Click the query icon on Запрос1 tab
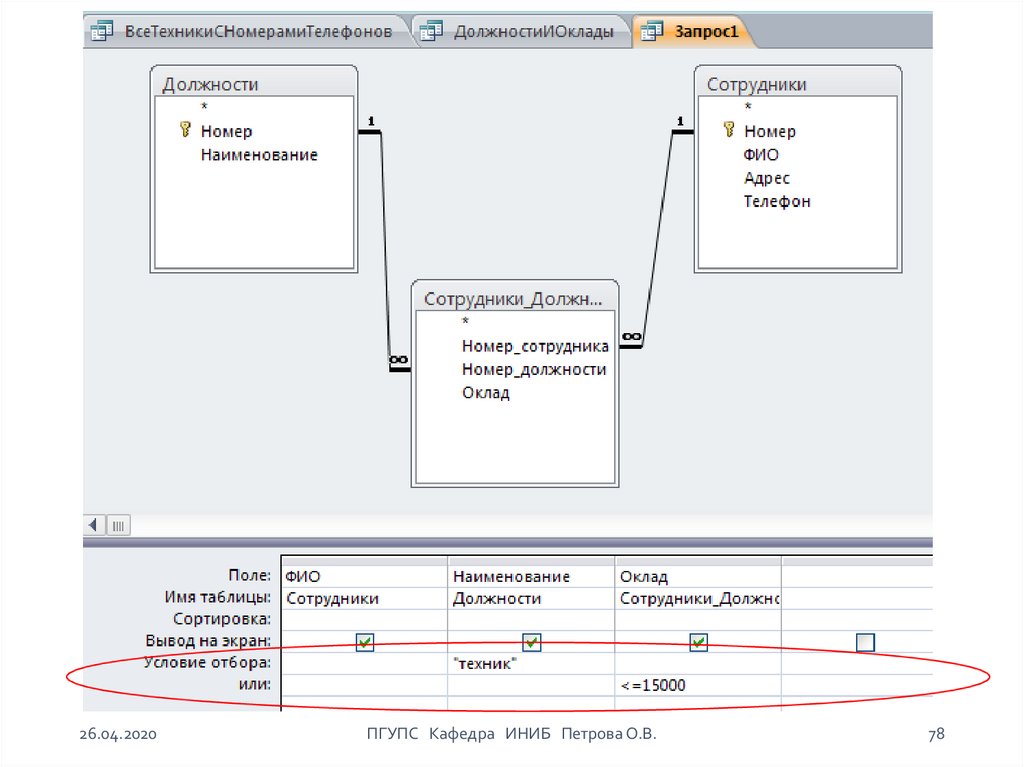 click(x=651, y=32)
